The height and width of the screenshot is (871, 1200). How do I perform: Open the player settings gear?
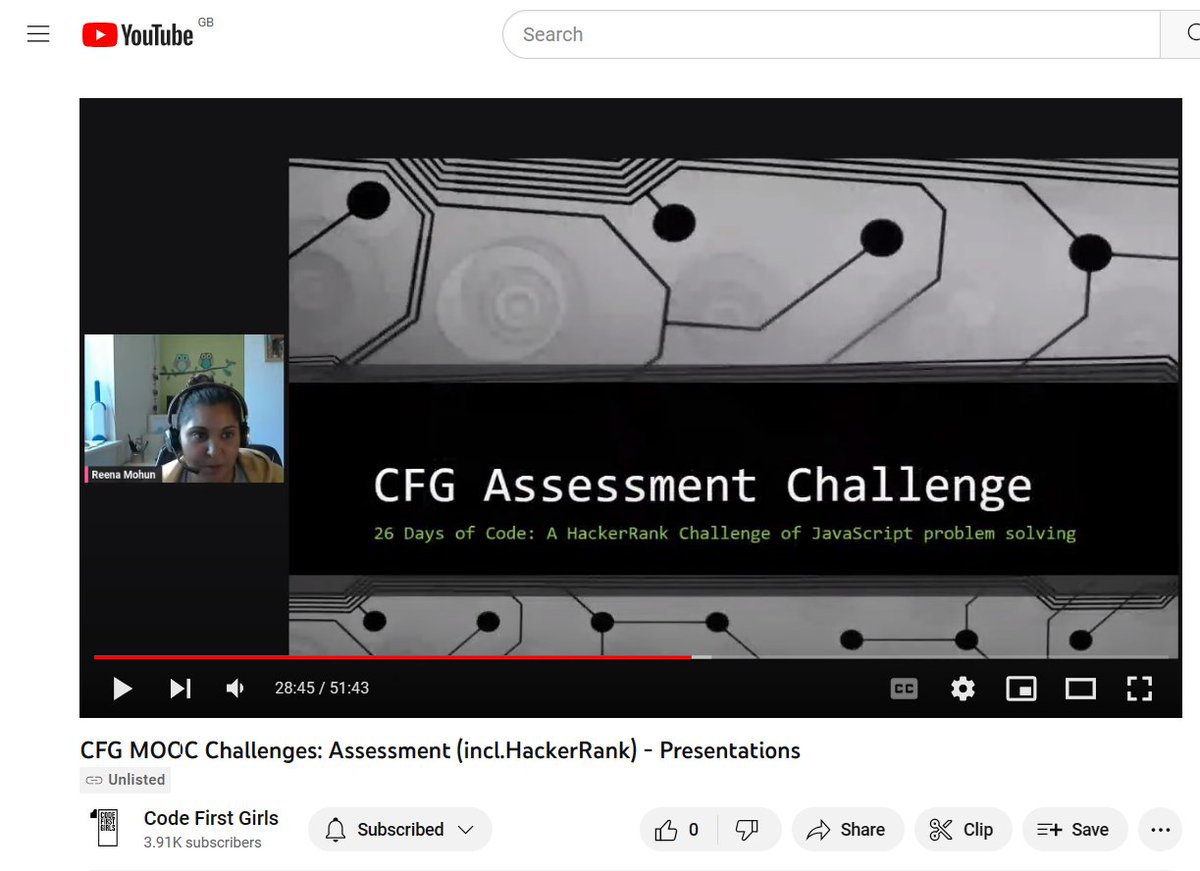point(963,688)
